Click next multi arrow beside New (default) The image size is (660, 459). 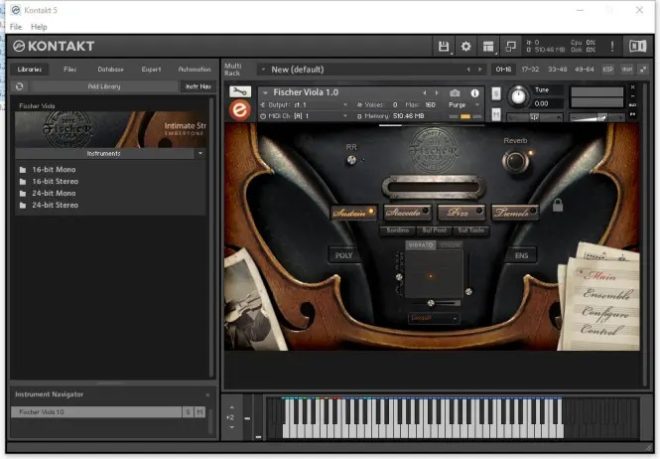(479, 69)
